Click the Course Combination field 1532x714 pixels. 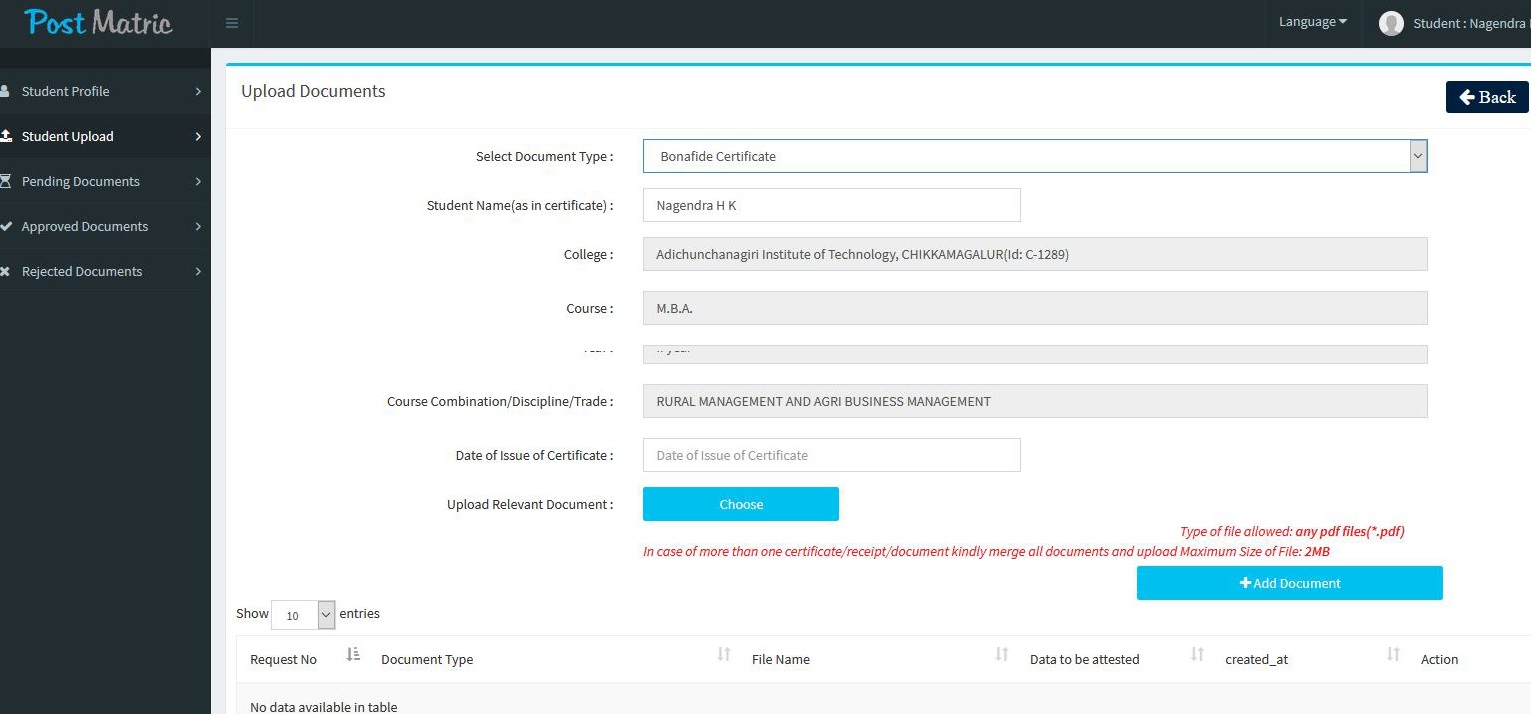coord(1035,401)
